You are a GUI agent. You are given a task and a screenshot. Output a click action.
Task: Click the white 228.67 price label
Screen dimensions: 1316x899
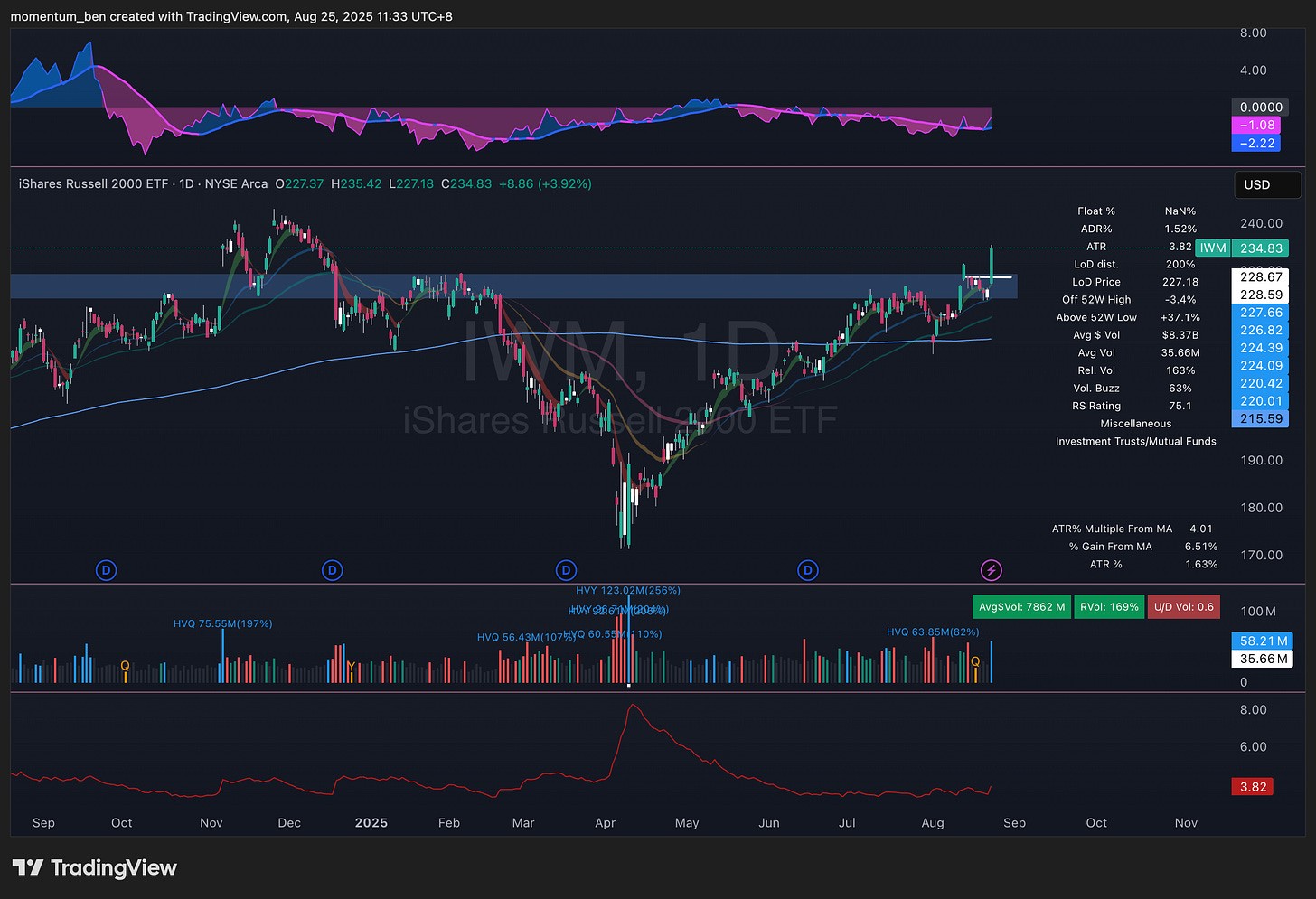coord(1261,277)
